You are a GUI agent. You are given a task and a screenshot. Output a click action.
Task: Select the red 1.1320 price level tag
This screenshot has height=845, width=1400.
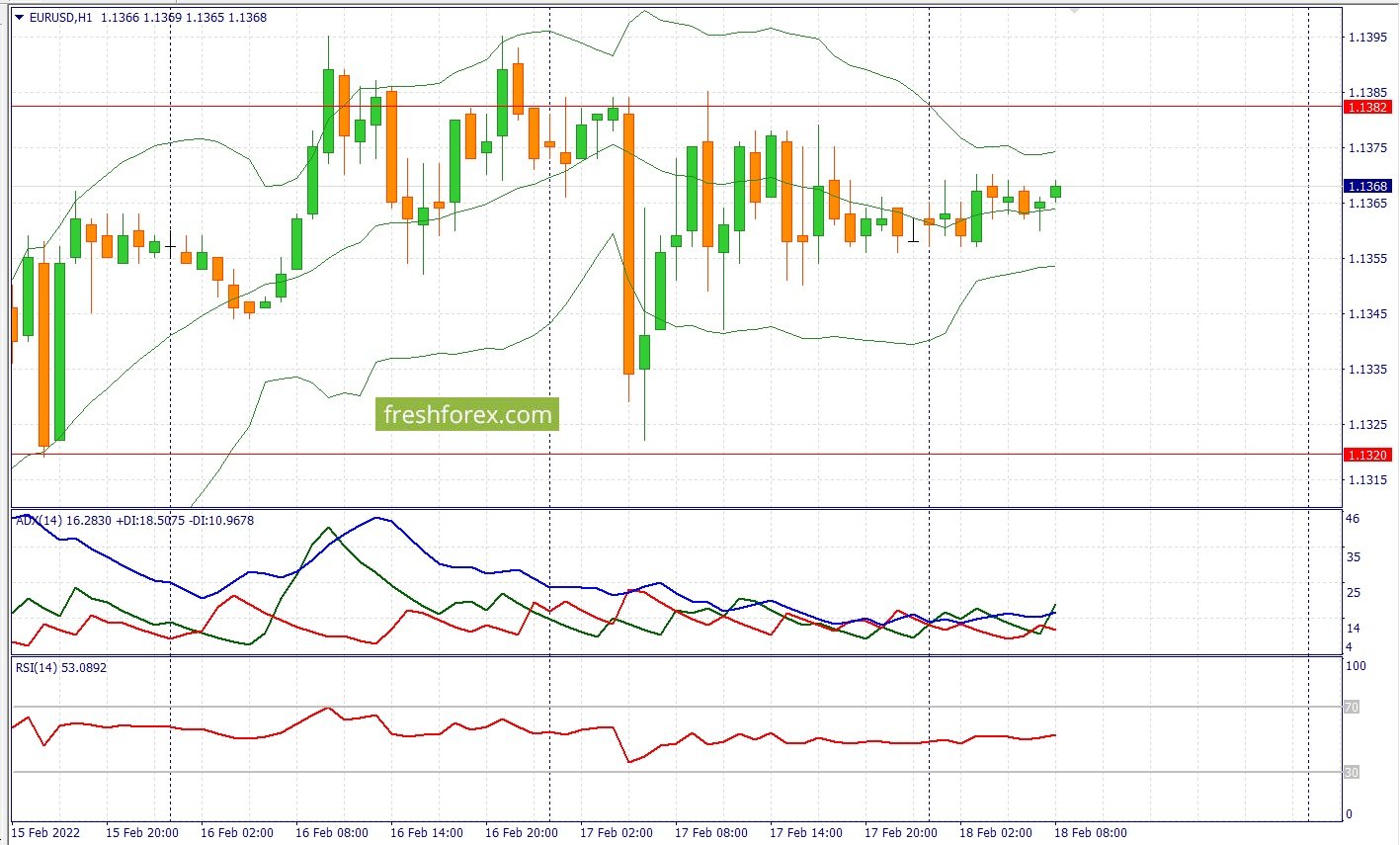point(1367,455)
